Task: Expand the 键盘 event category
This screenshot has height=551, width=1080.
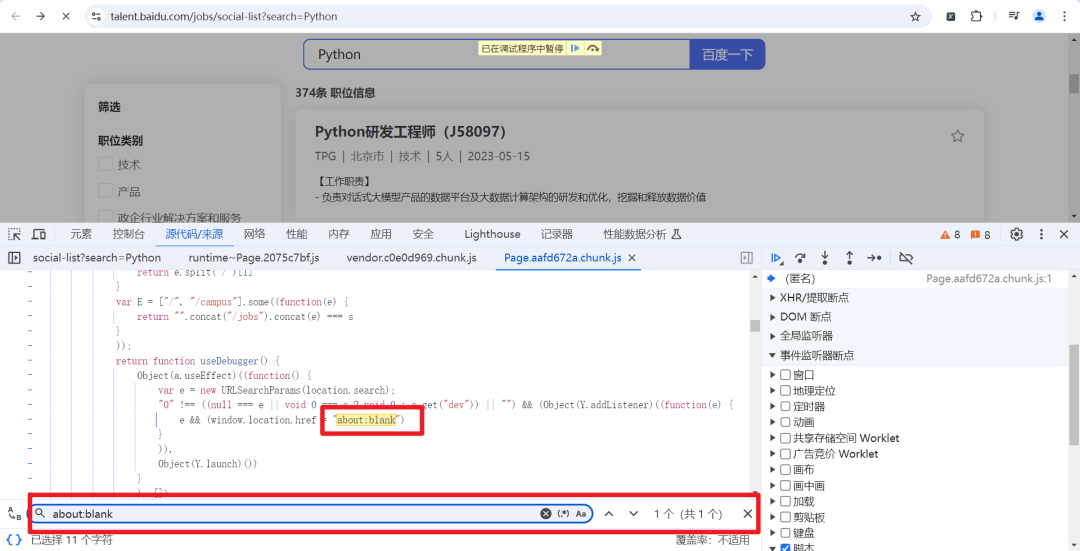Action: 772,533
